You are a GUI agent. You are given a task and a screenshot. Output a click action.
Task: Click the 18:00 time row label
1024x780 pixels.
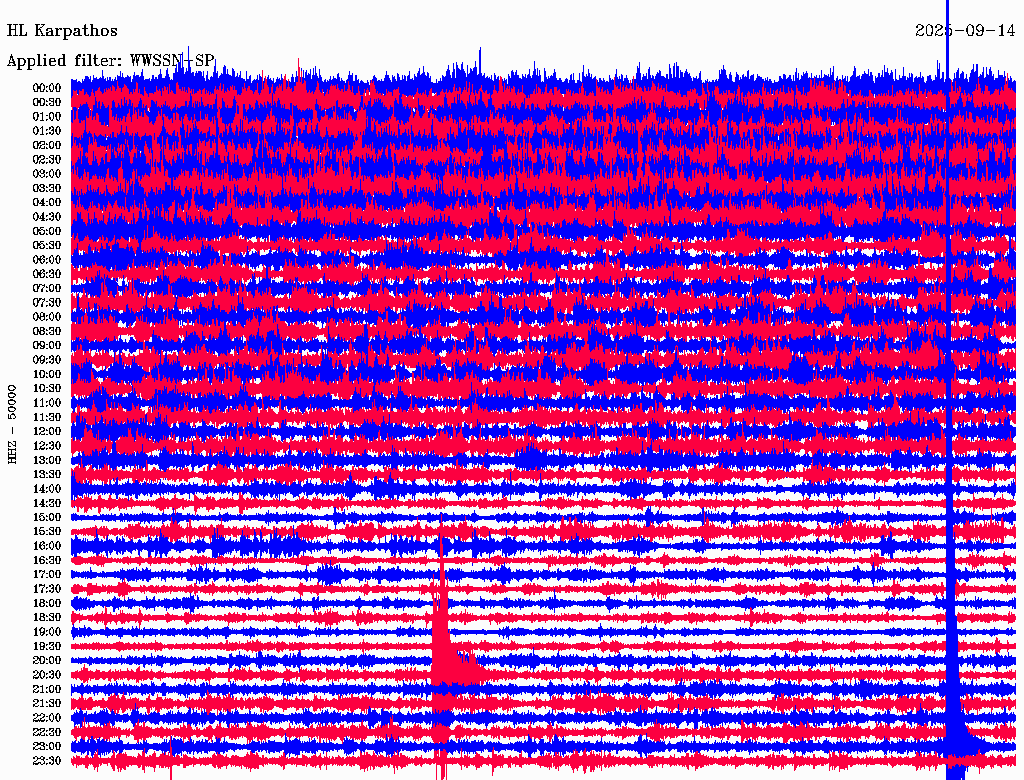click(x=47, y=603)
